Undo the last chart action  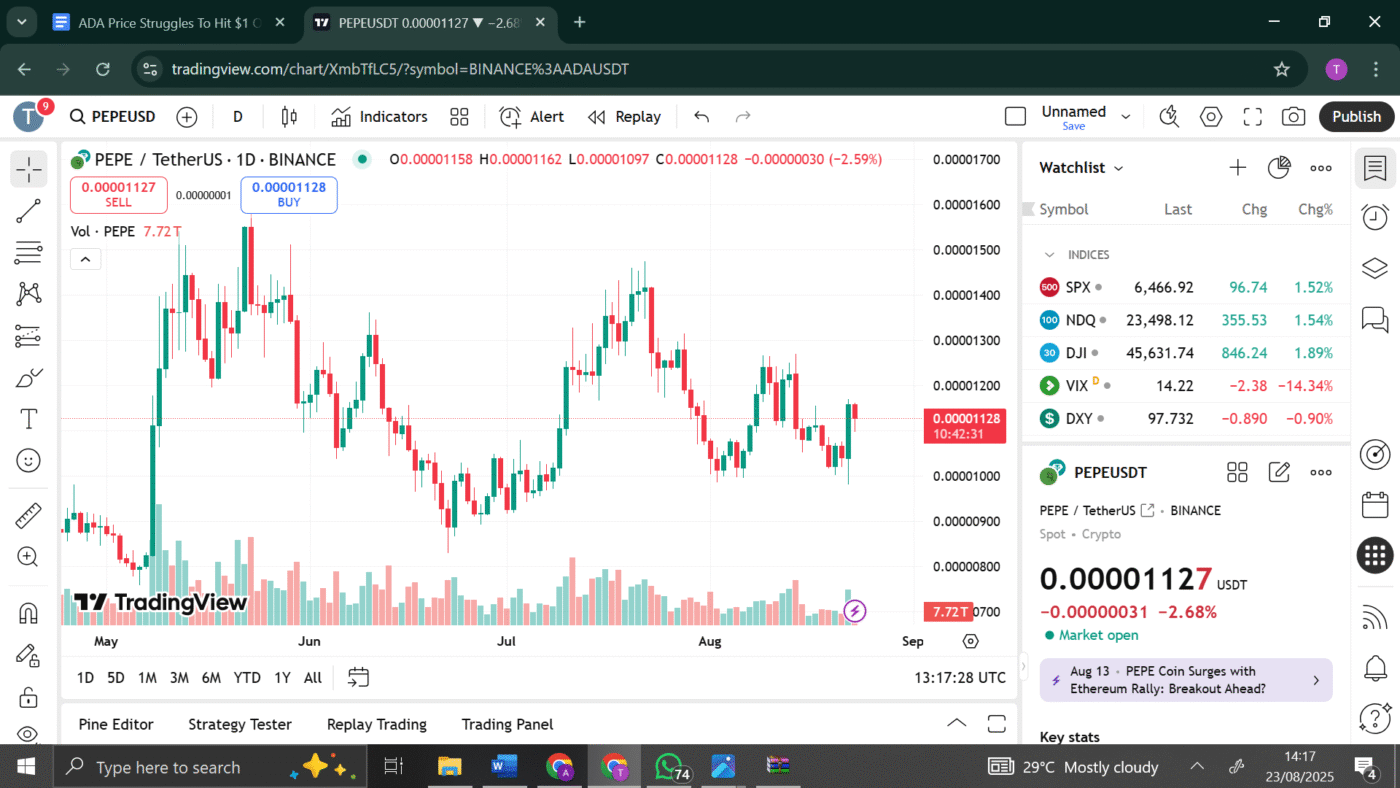click(702, 117)
